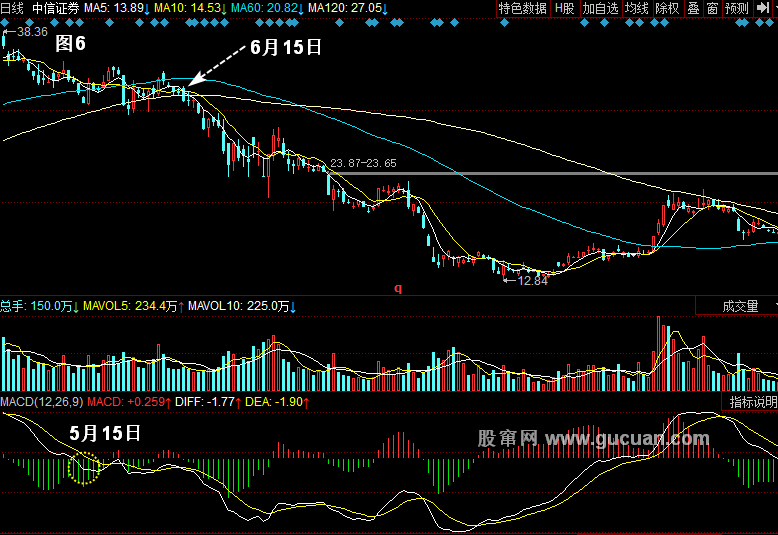
Task: Click the DEA: -1.90 value
Action: click(277, 401)
